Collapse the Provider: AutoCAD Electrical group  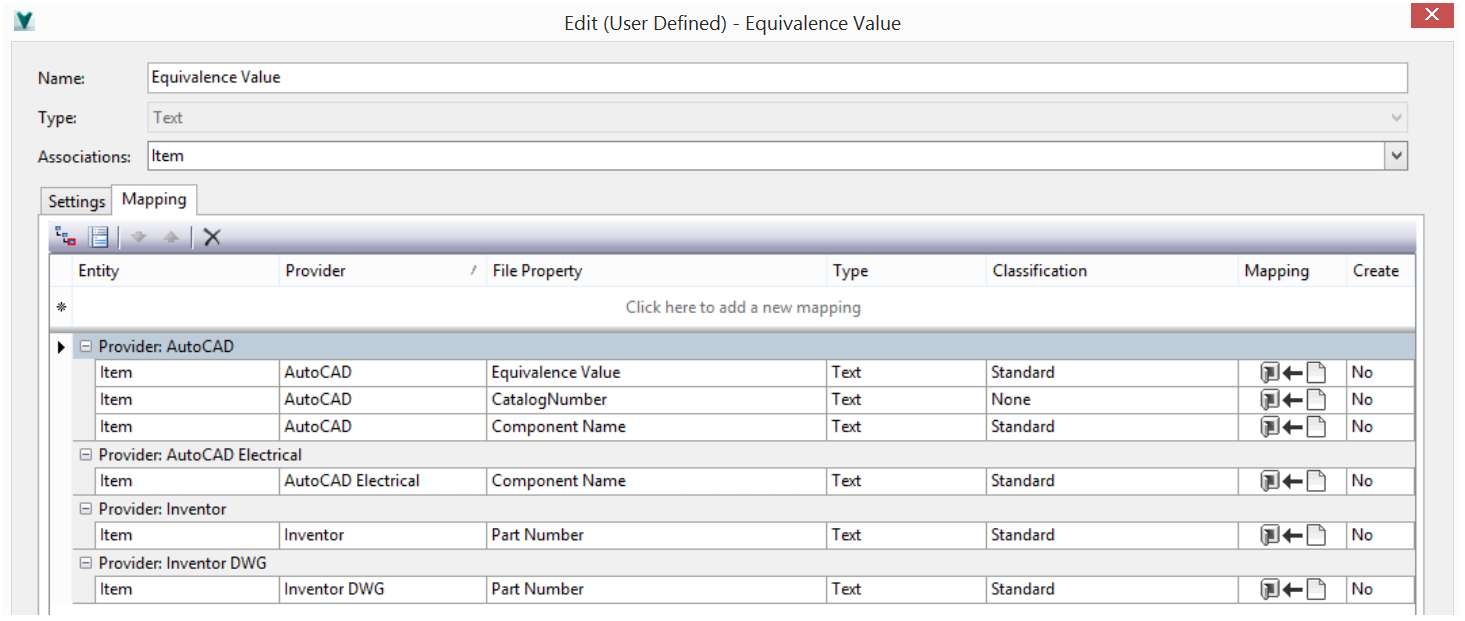pos(86,455)
